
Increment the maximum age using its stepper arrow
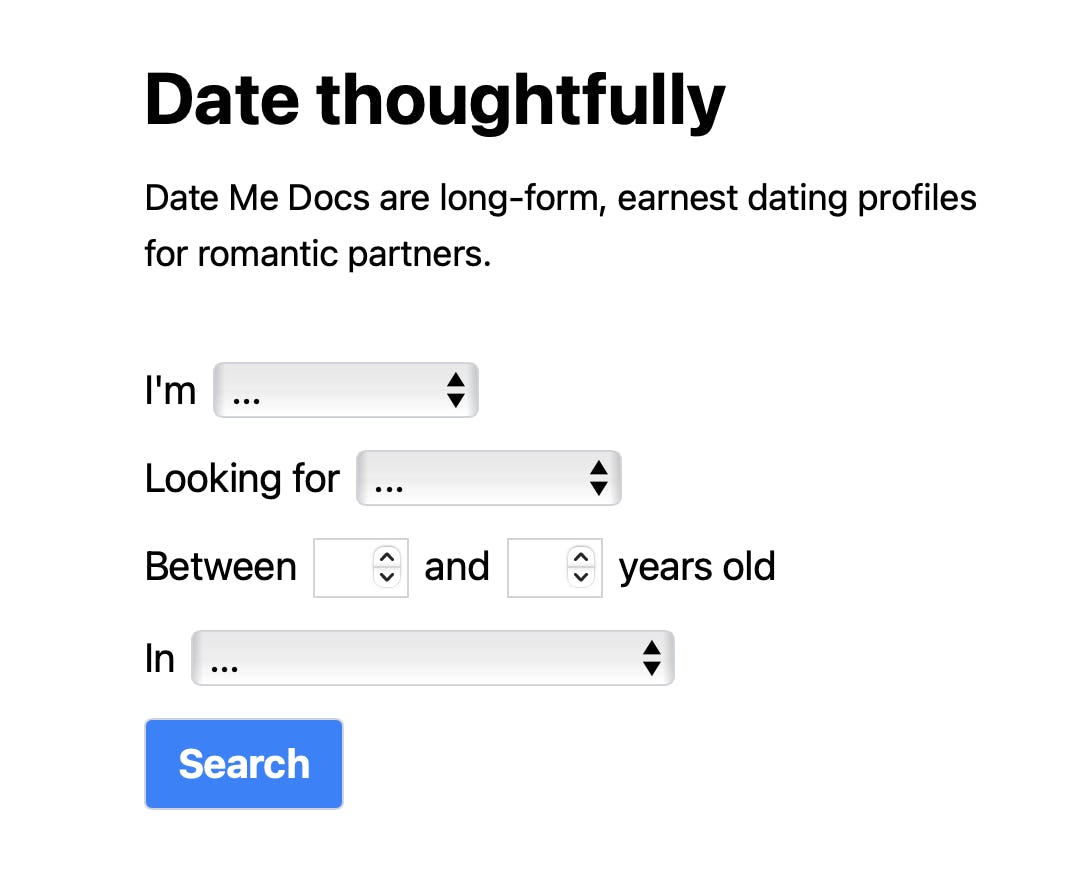(x=582, y=557)
